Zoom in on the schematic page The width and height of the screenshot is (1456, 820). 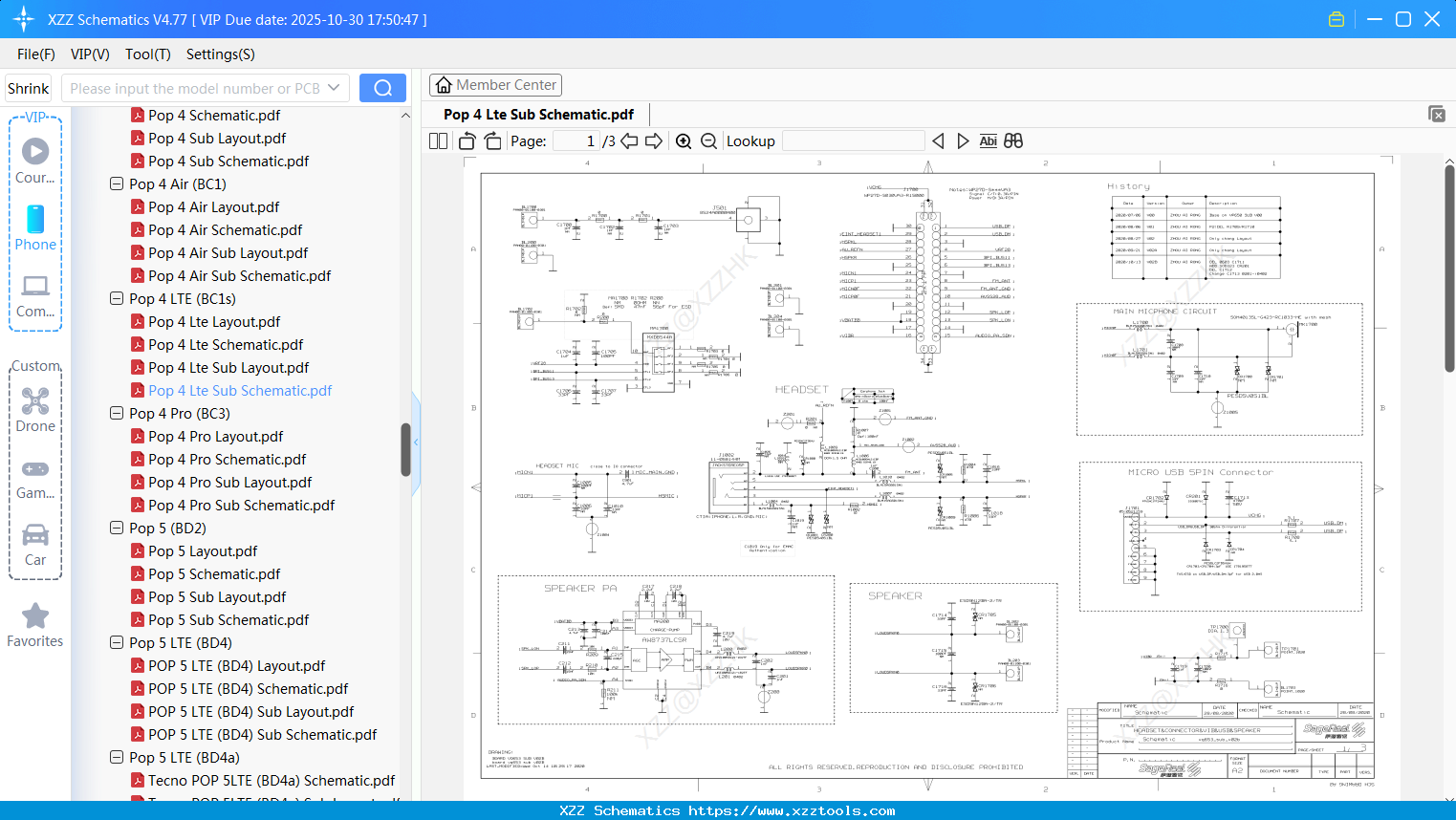click(684, 140)
